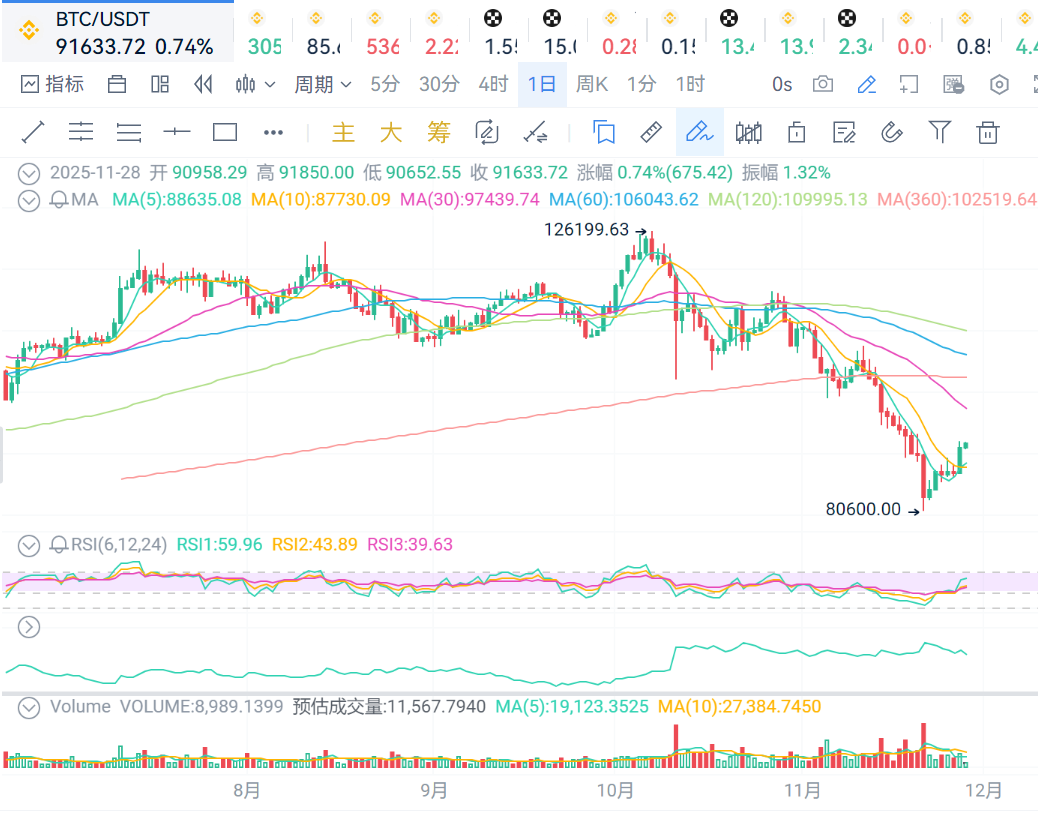Switch to the 周K weekly timeframe
The width and height of the screenshot is (1038, 814).
tap(592, 85)
